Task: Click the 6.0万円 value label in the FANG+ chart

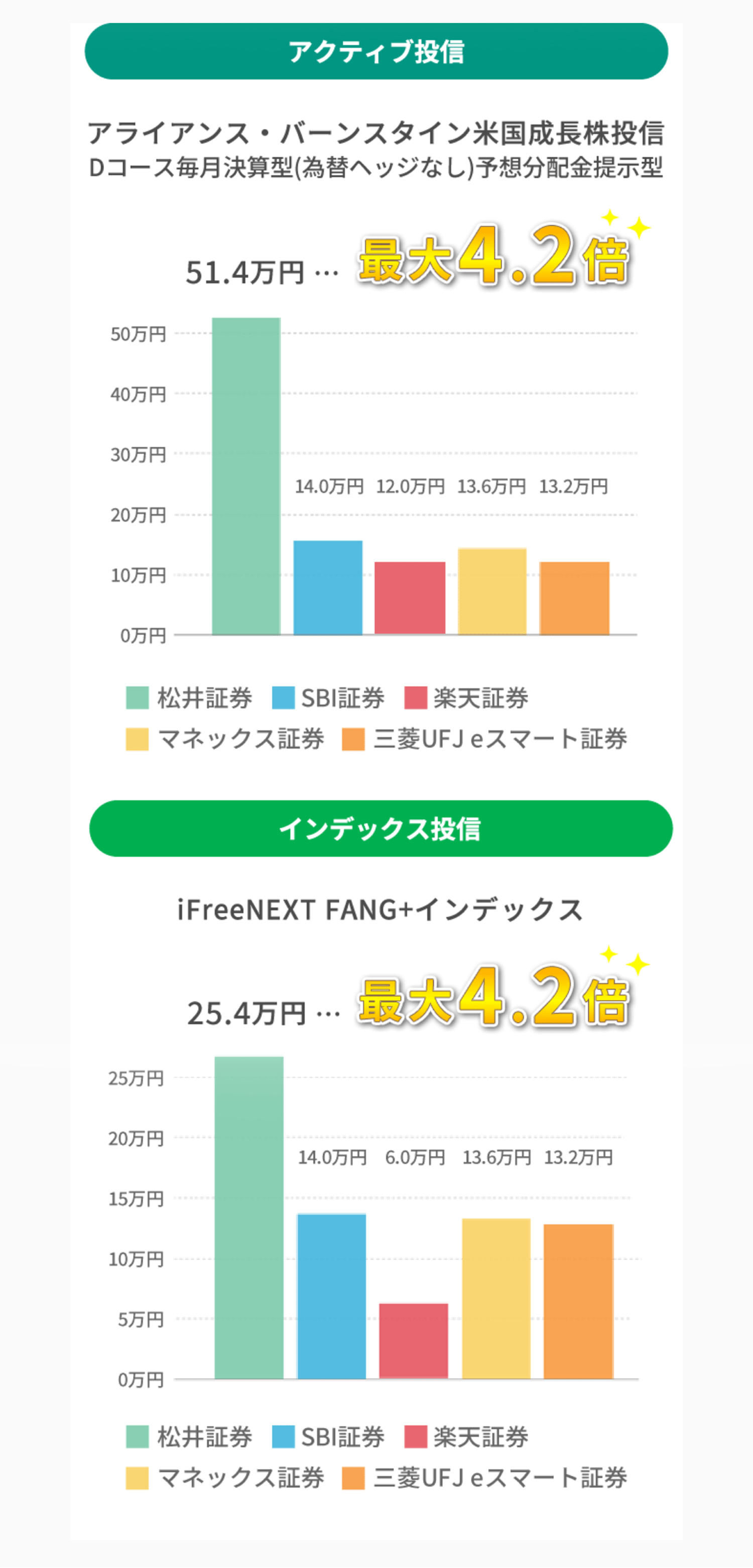Action: point(415,1157)
